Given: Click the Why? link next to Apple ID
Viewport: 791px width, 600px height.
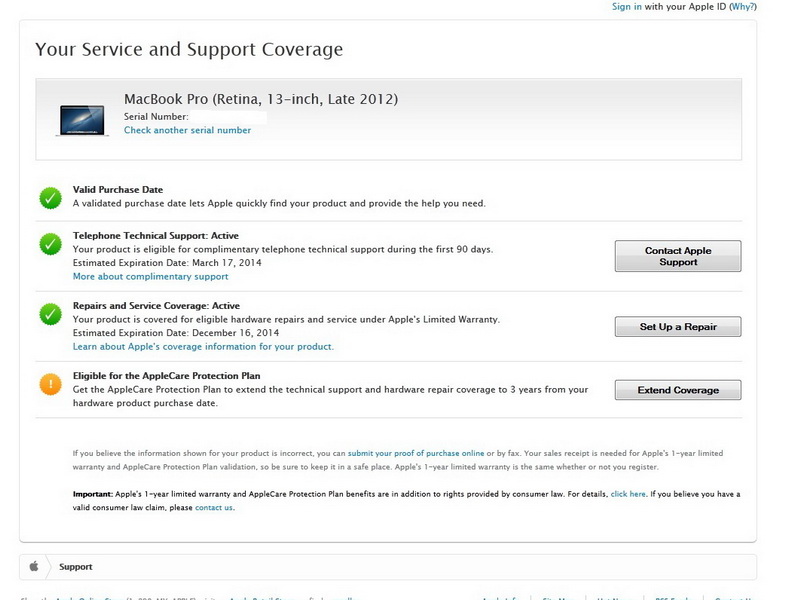Looking at the screenshot, I should 743,7.
